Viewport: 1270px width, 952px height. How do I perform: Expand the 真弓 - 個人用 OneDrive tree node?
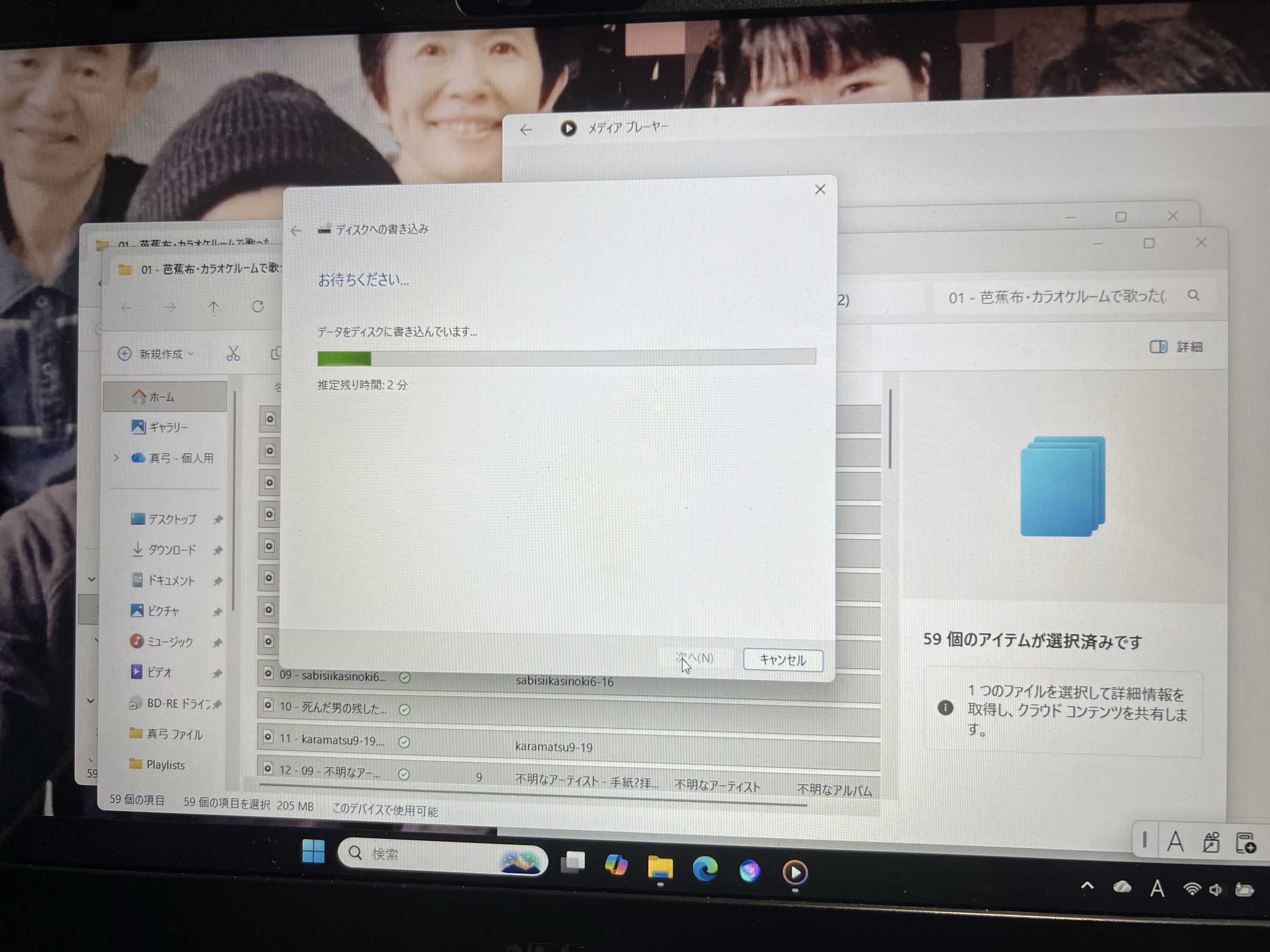coord(117,458)
